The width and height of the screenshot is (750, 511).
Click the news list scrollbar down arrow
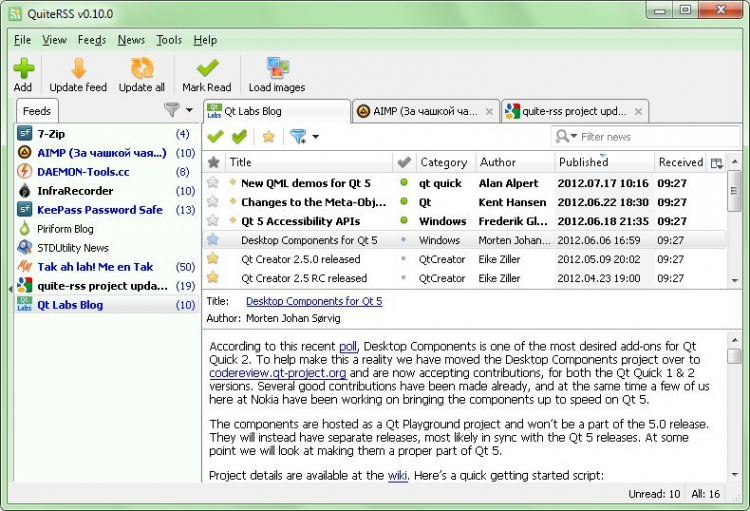734,281
